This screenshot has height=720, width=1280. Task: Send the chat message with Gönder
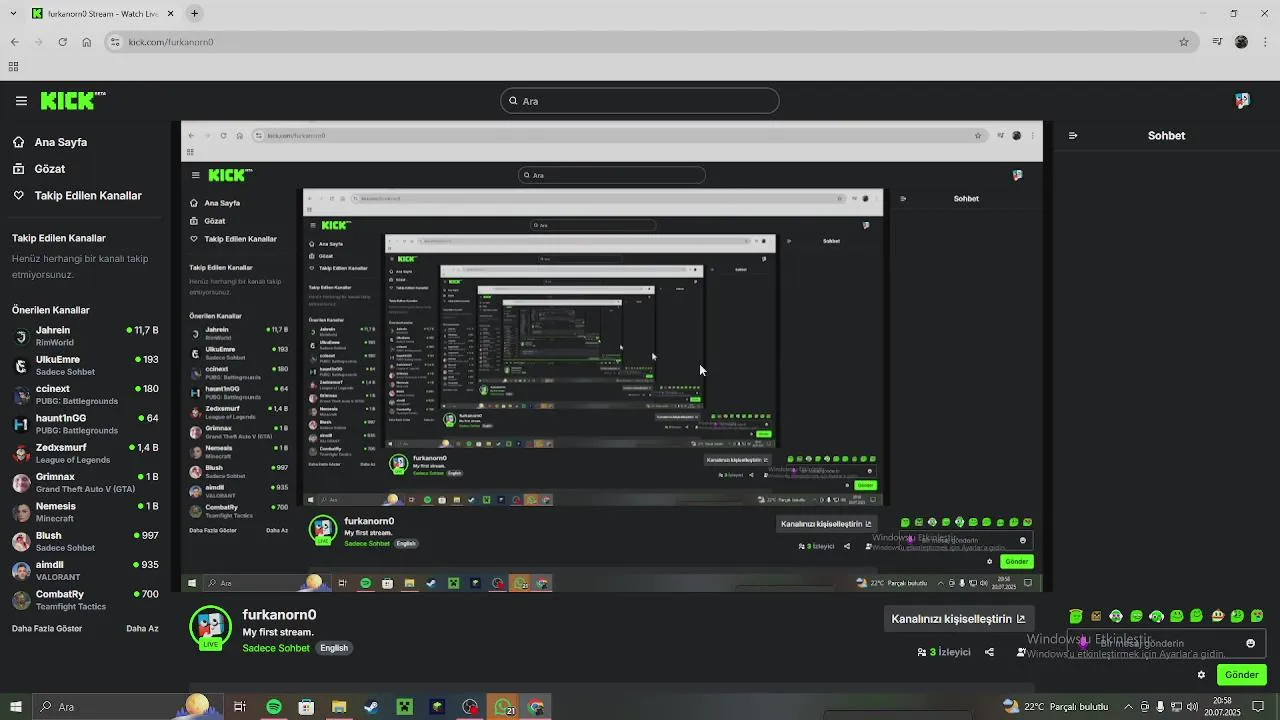point(1241,675)
